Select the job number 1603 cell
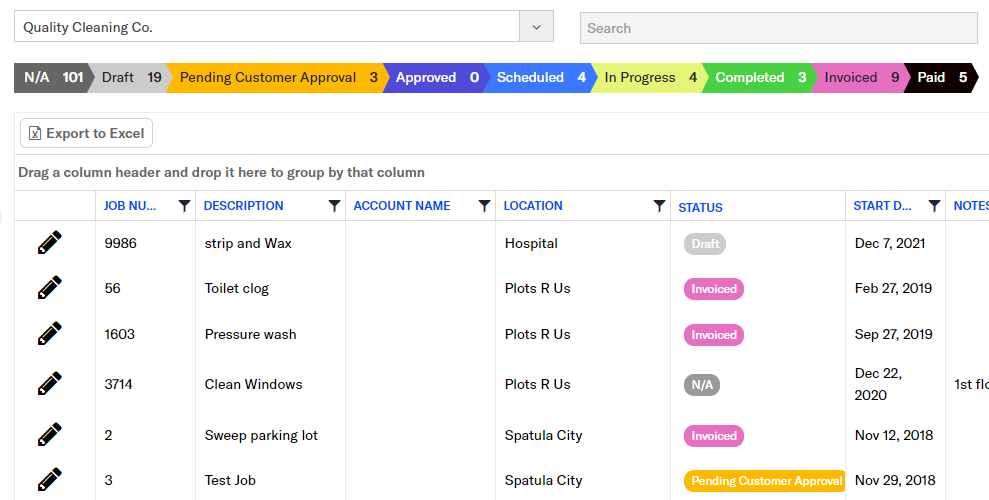The height and width of the screenshot is (500, 989). click(120, 334)
